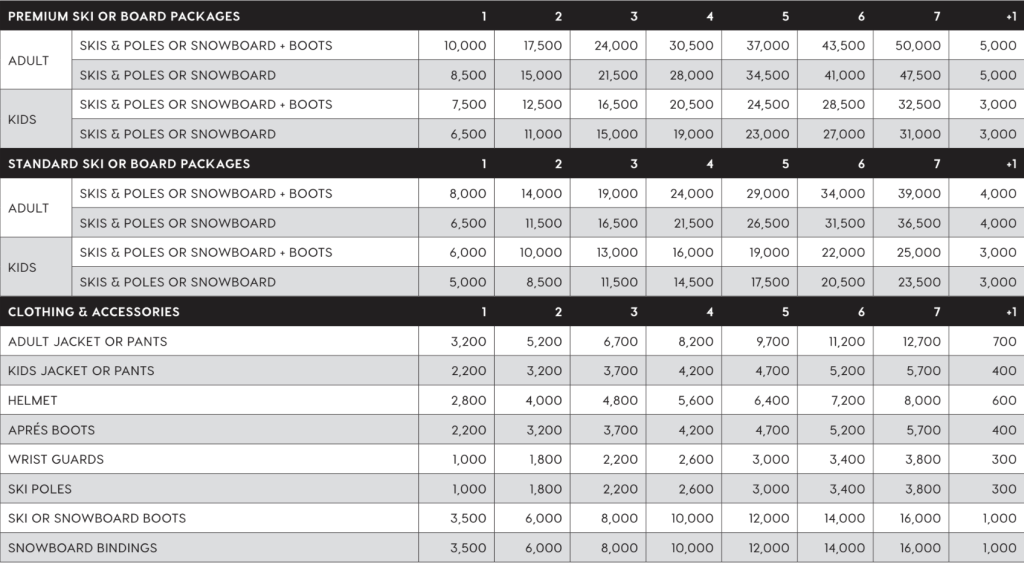Select the Standard Ski or Board Packages header
Screen dimensions: 1024x563
point(129,164)
